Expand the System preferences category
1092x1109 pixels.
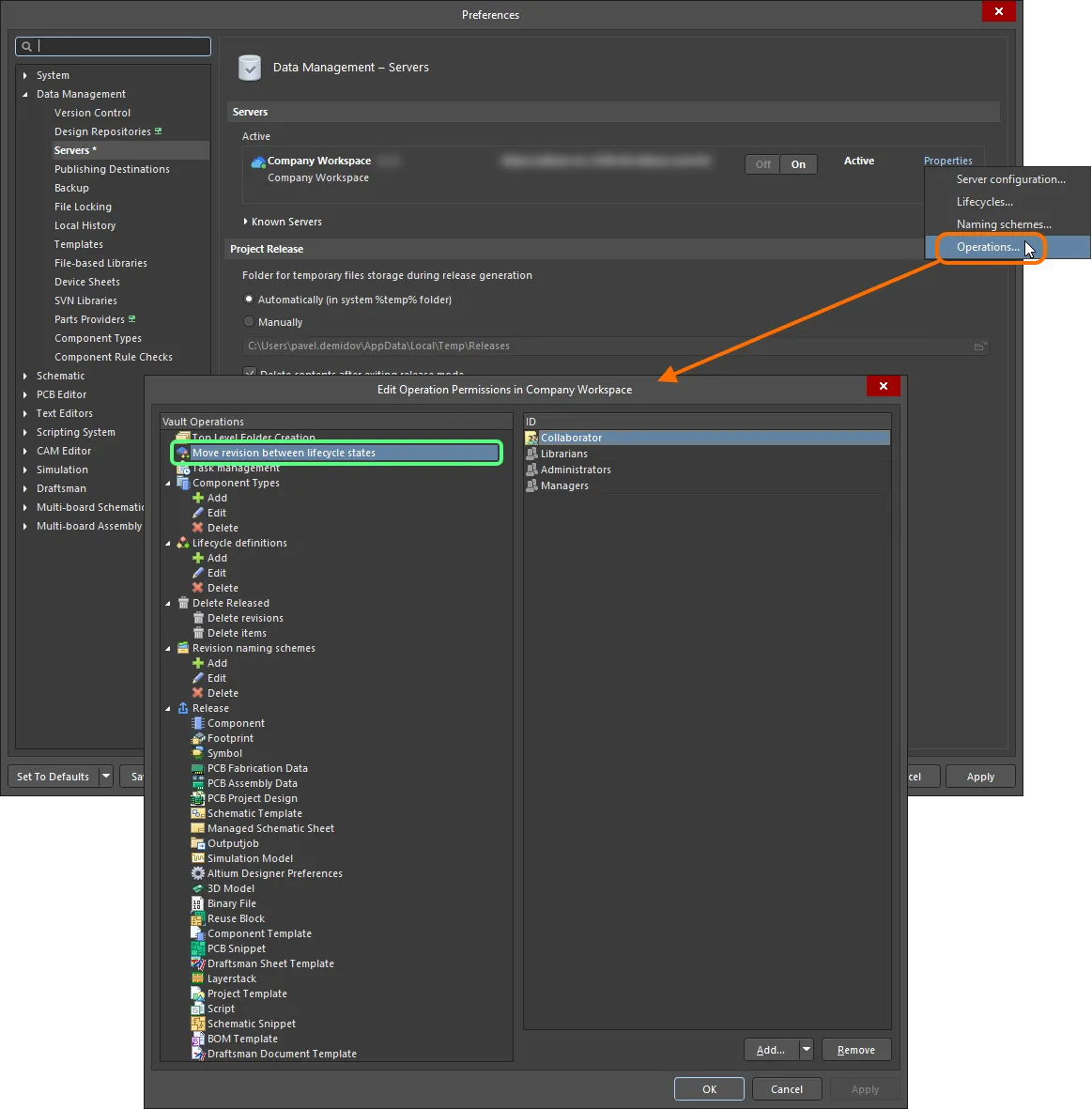coord(25,76)
